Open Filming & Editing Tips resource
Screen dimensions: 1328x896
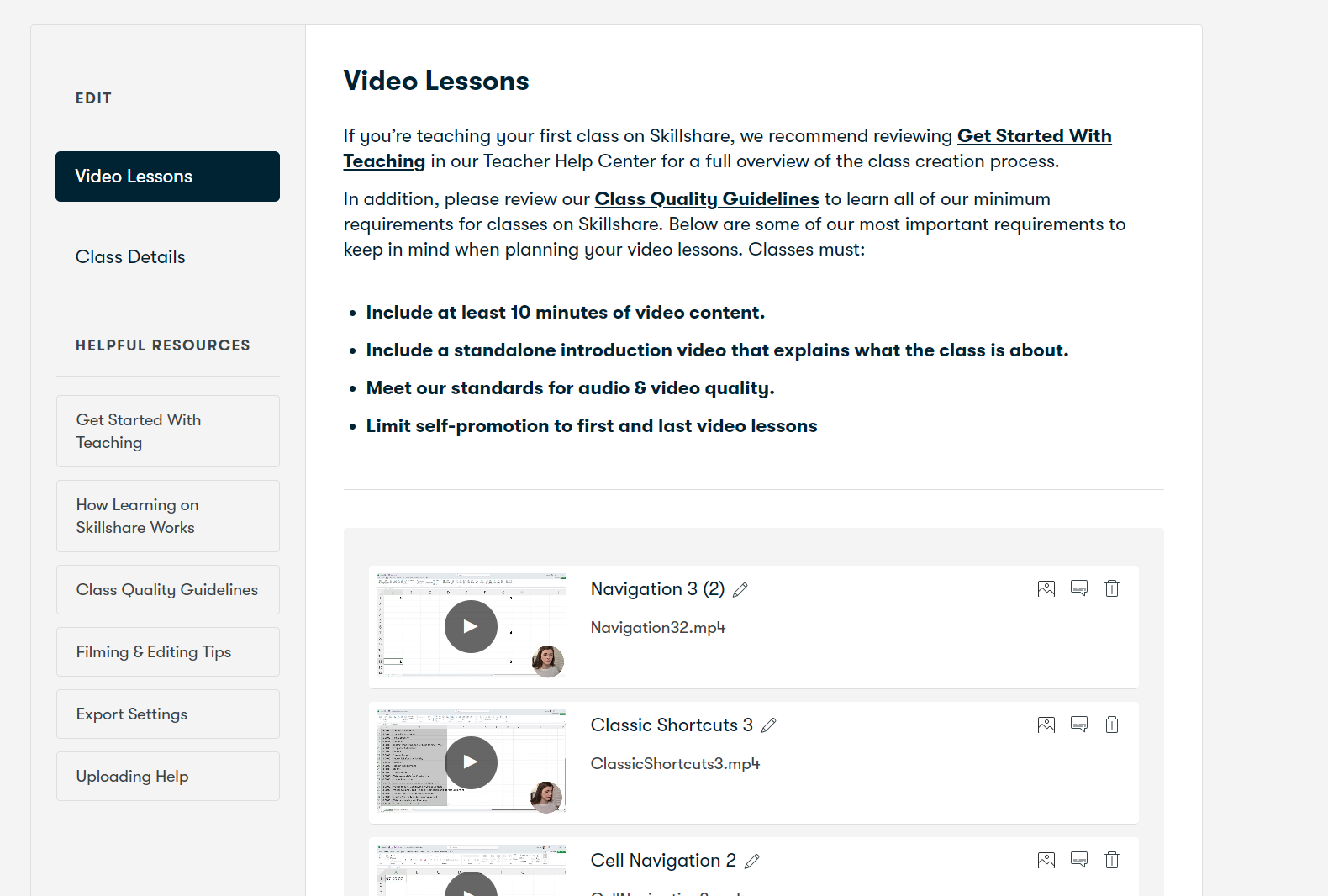pyautogui.click(x=167, y=652)
